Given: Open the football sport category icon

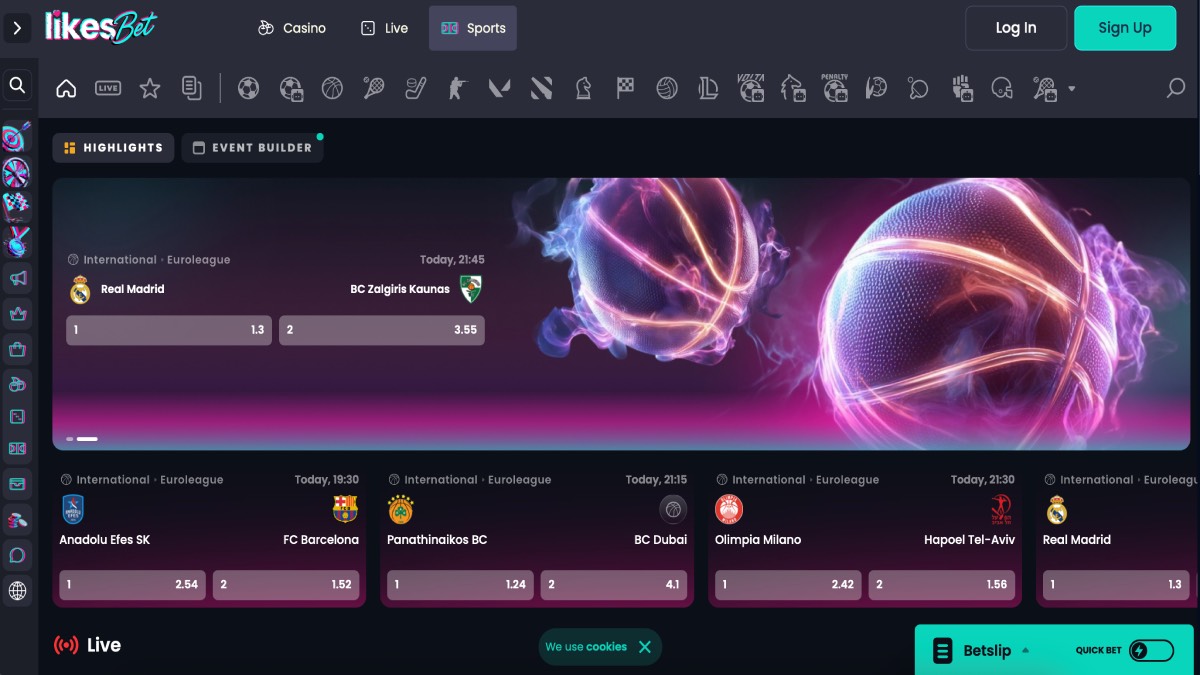Looking at the screenshot, I should coord(249,89).
